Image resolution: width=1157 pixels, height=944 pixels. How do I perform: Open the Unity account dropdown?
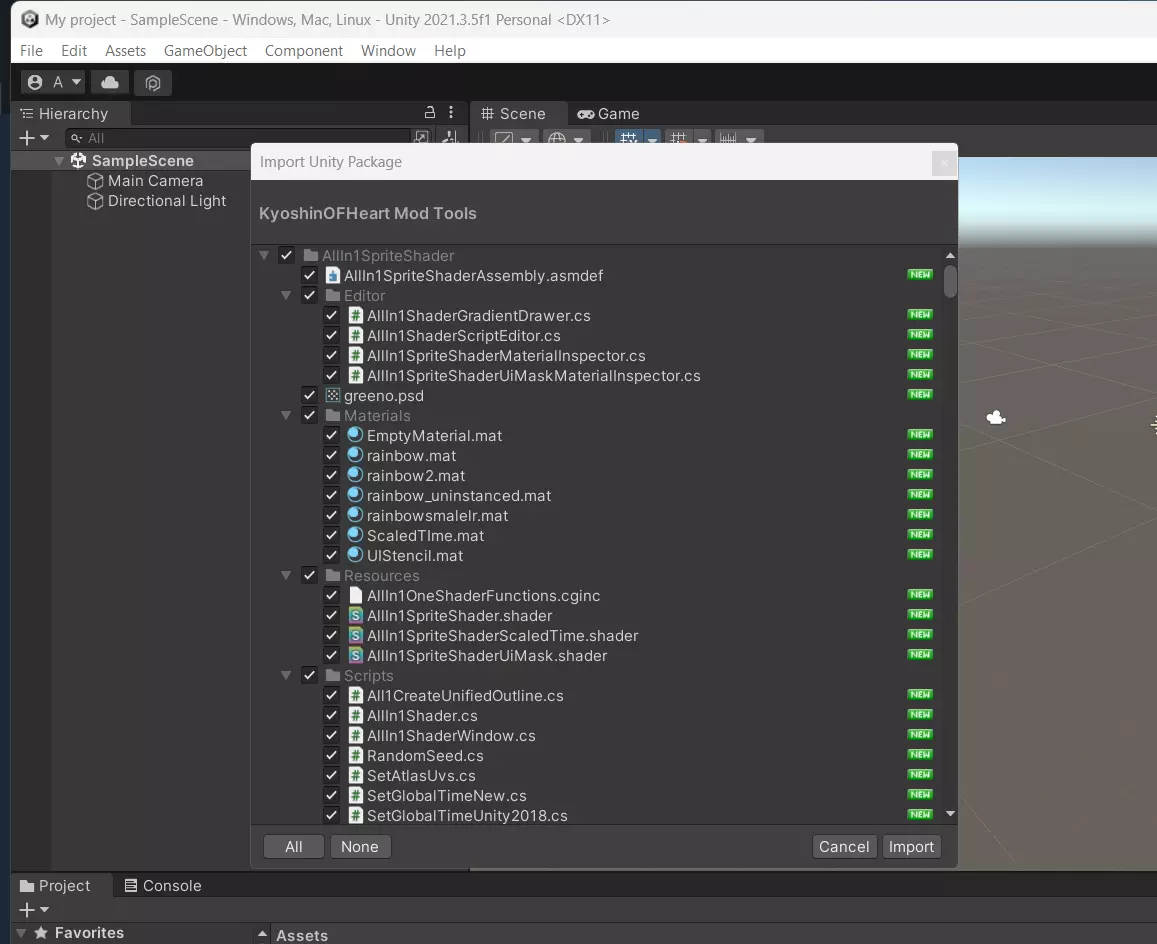[x=53, y=83]
